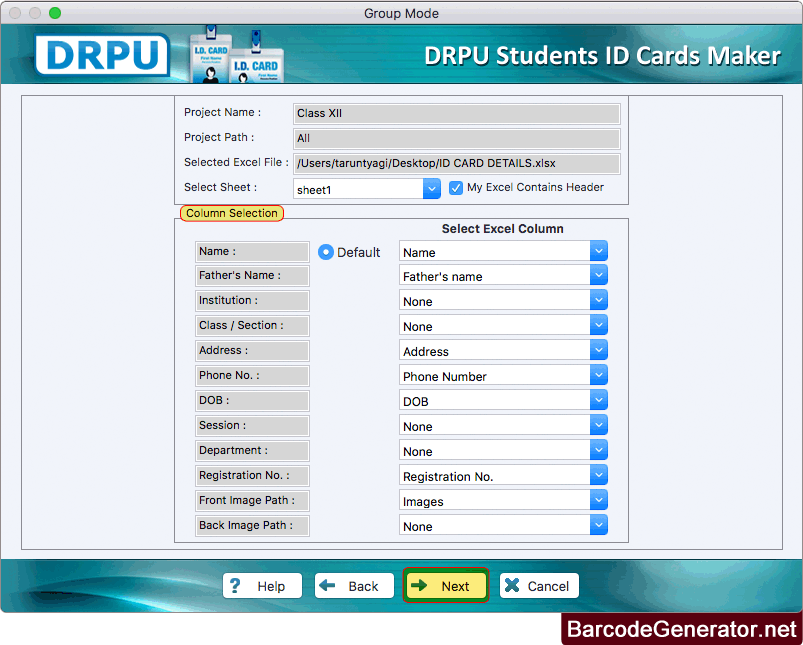Click the Back Image Path label box
Image resolution: width=803 pixels, height=645 pixels.
(x=252, y=526)
